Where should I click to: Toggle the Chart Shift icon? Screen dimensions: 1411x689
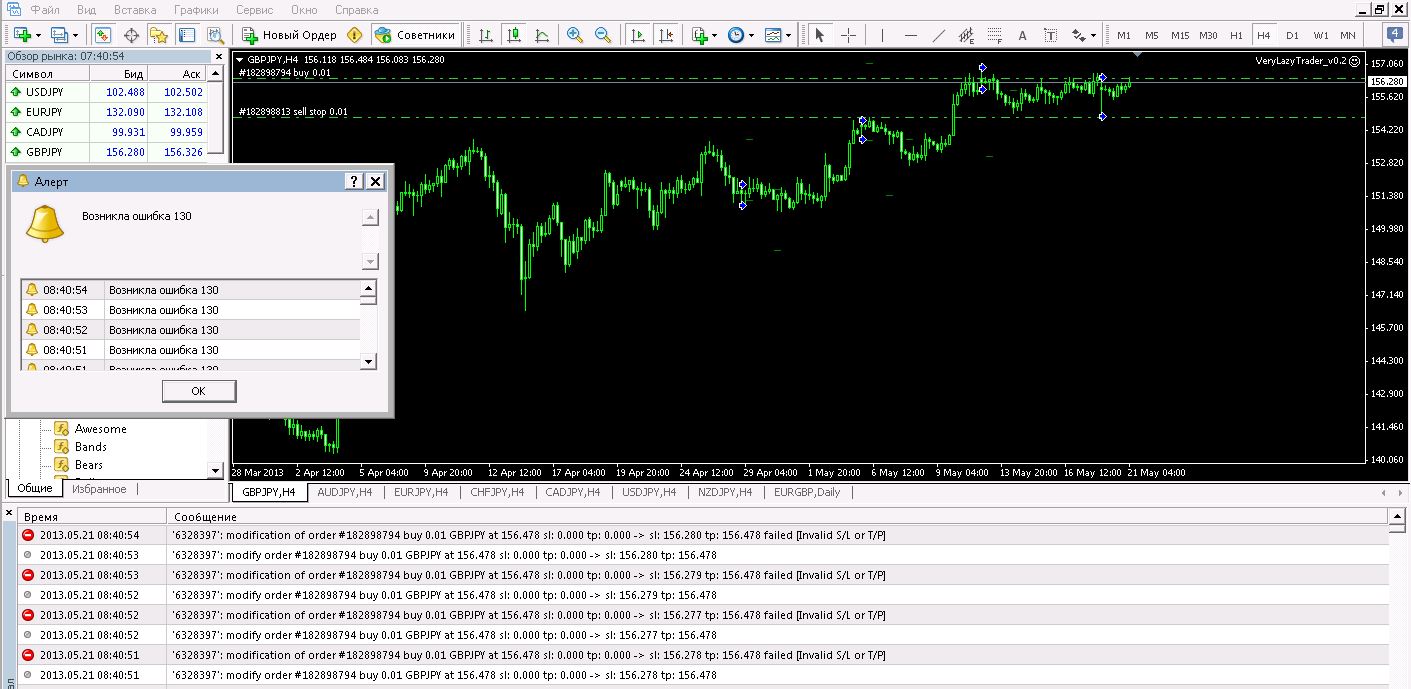[665, 35]
